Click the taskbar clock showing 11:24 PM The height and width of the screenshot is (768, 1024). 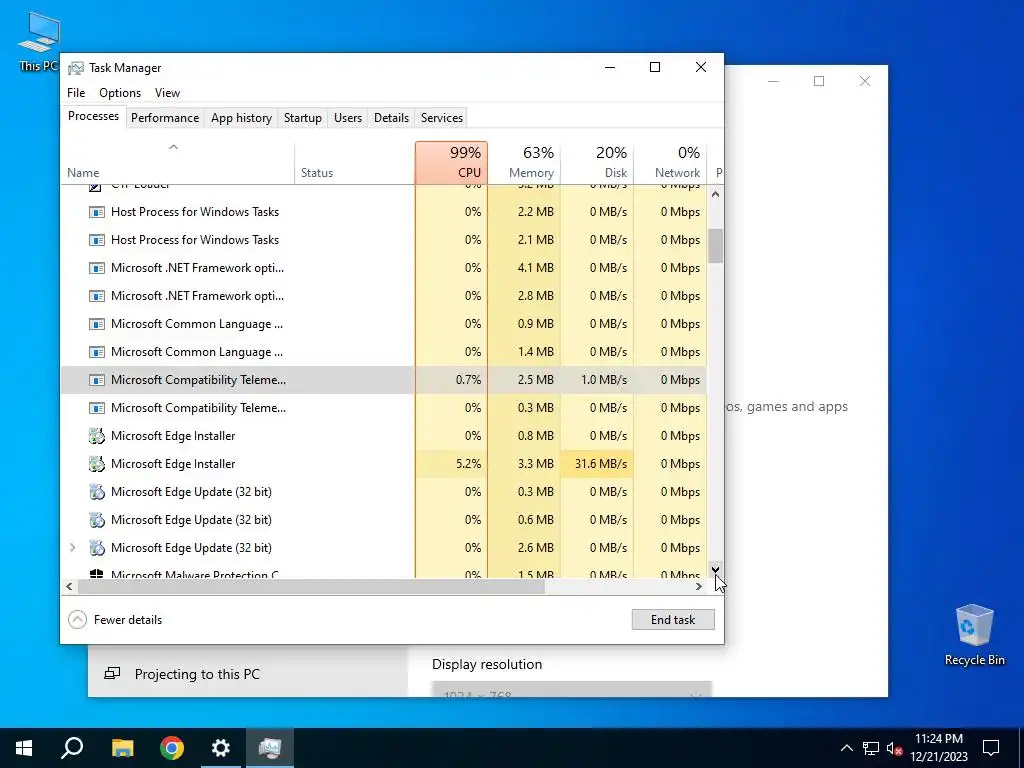click(x=938, y=748)
